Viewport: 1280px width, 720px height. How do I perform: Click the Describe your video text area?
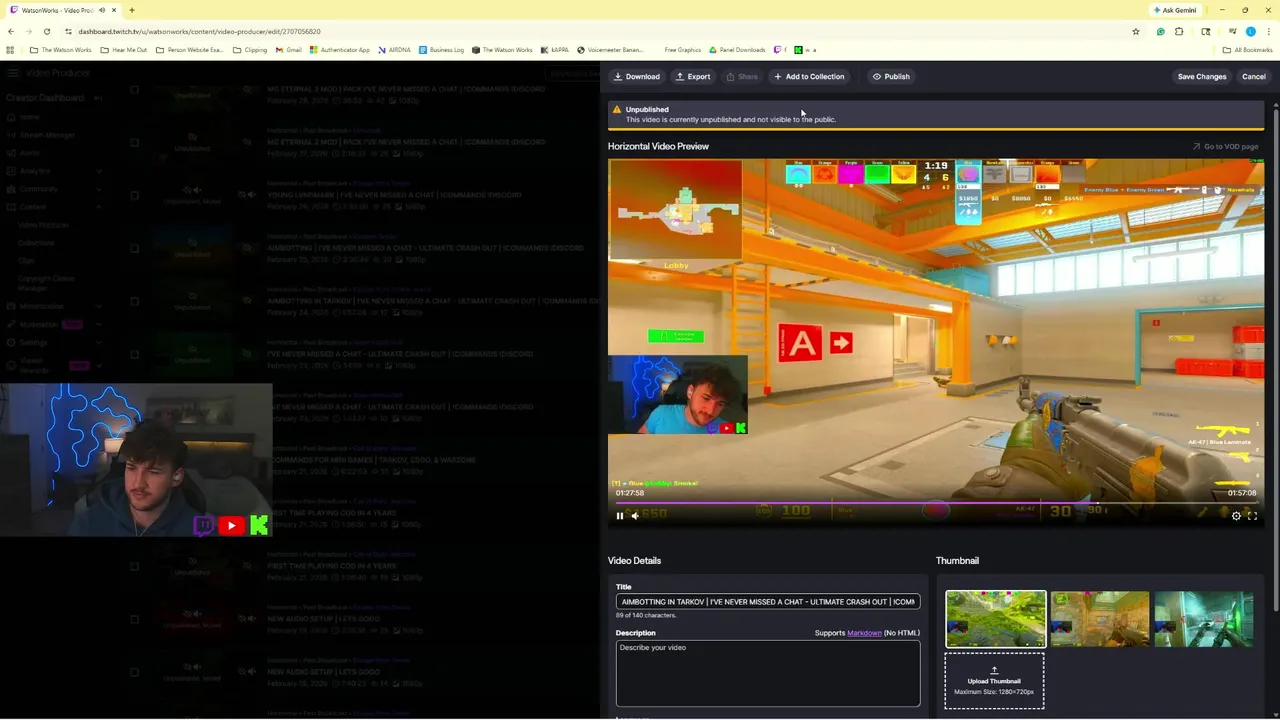click(x=767, y=673)
